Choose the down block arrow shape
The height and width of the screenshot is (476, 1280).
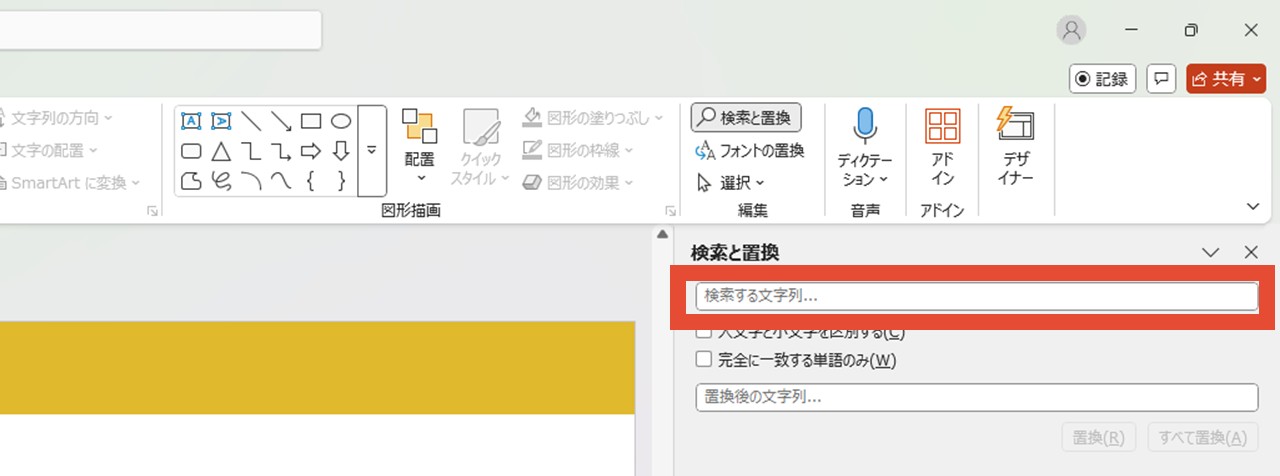point(341,151)
